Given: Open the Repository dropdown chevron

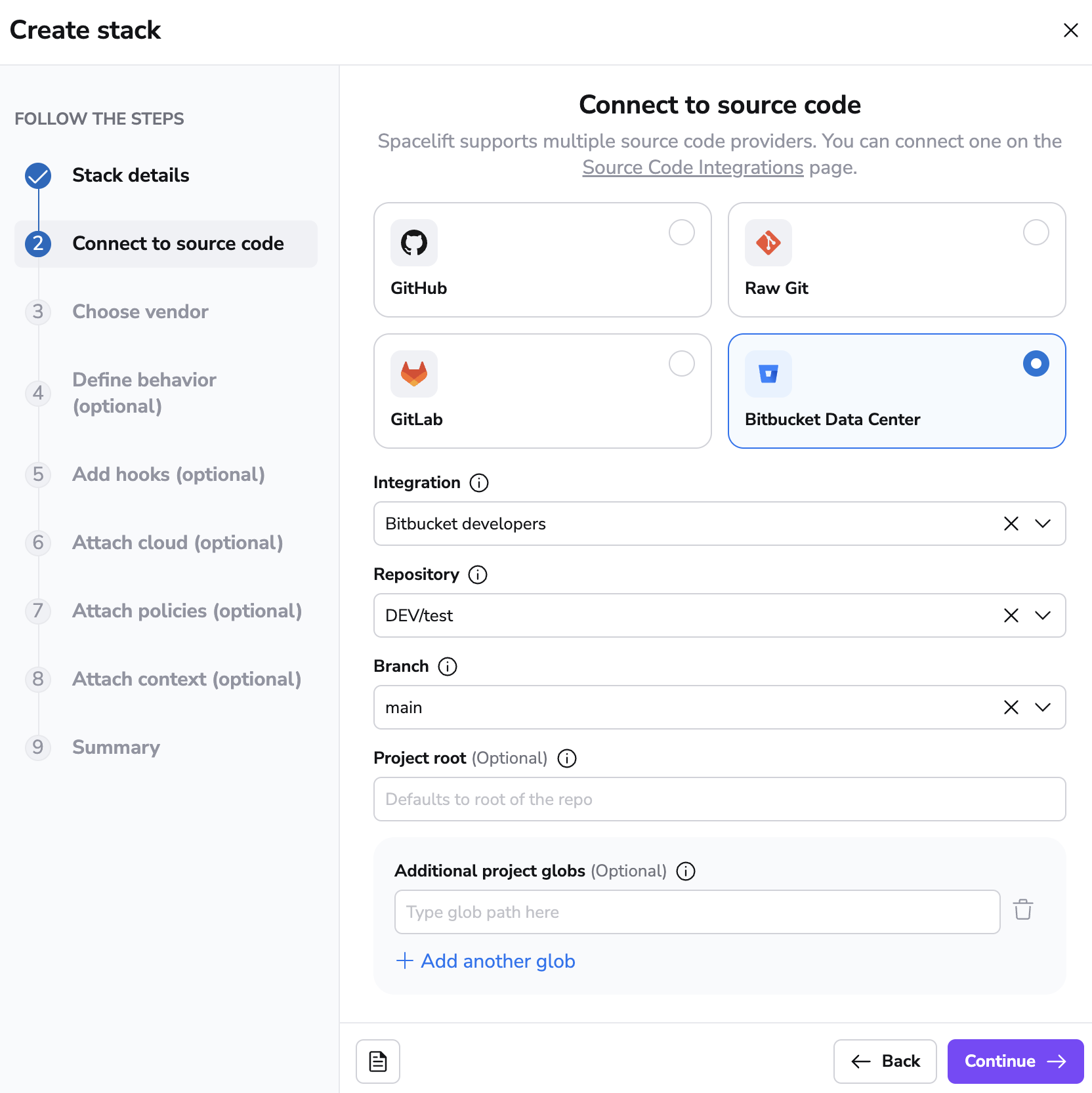Looking at the screenshot, I should (1041, 615).
